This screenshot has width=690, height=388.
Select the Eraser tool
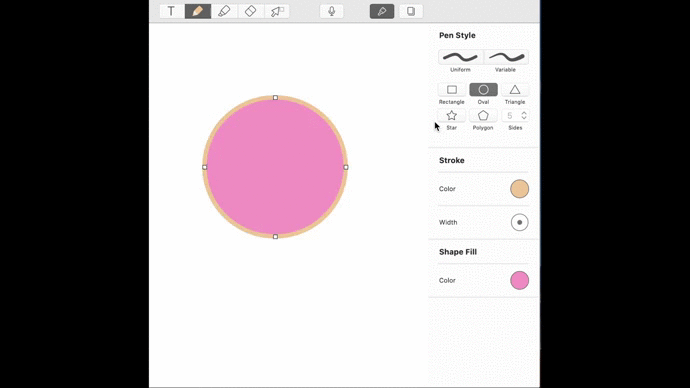250,11
